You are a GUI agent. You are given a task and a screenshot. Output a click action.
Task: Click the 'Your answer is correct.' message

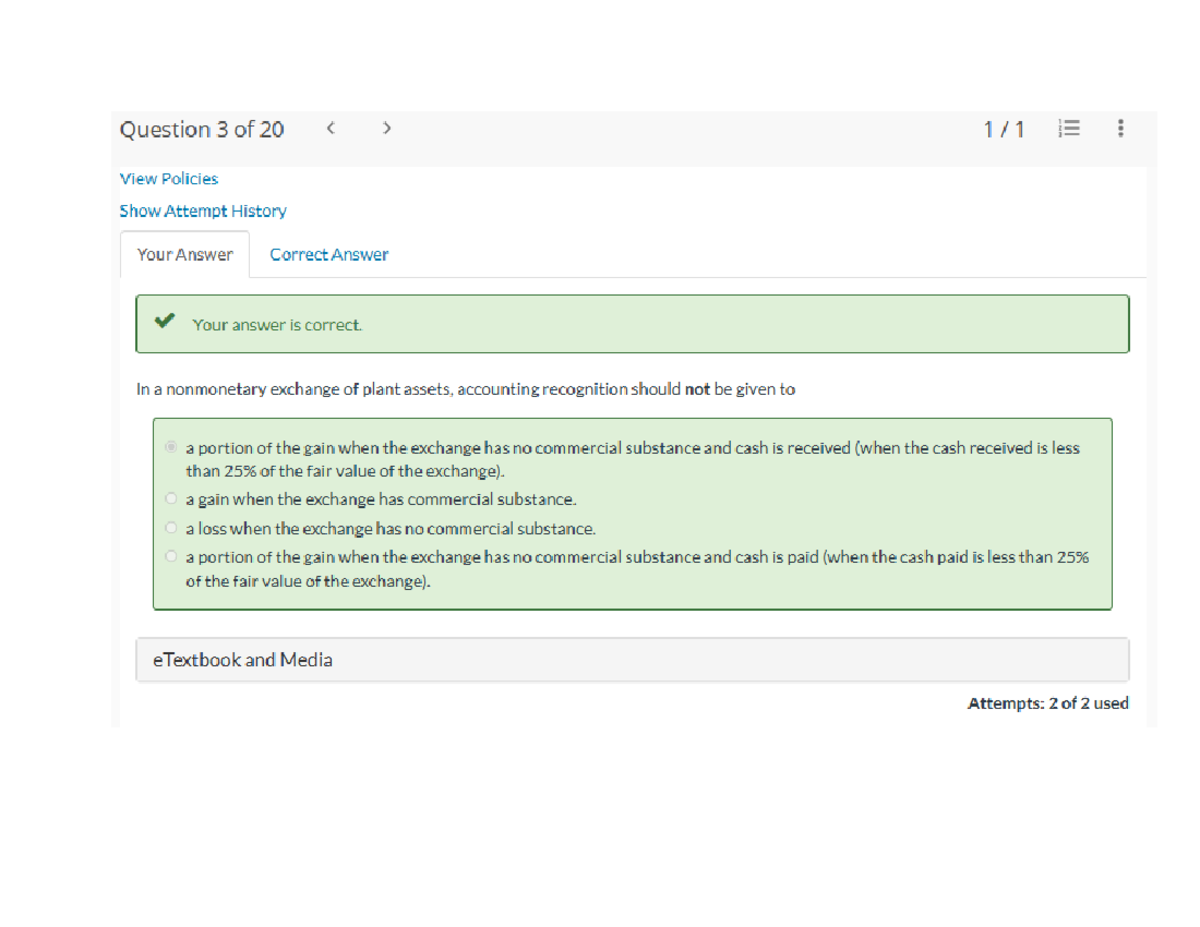point(277,325)
